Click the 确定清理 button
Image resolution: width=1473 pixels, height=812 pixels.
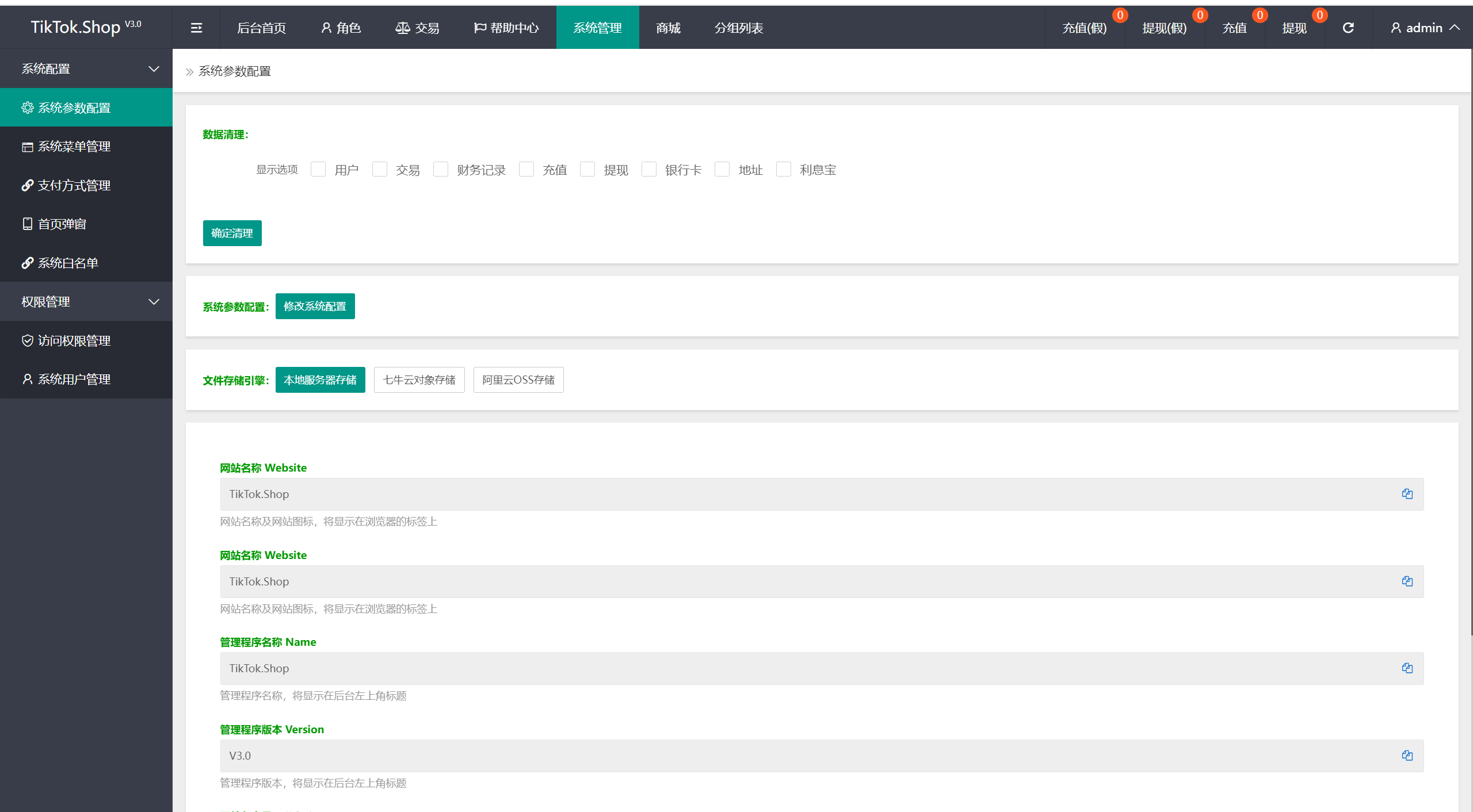232,232
